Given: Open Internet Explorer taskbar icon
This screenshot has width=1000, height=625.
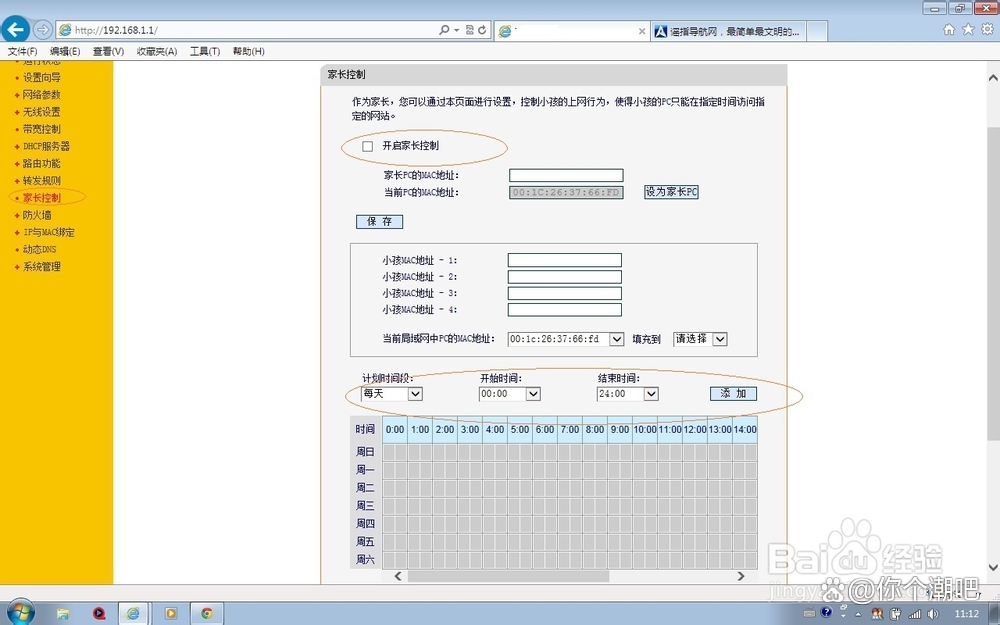Looking at the screenshot, I should [133, 614].
